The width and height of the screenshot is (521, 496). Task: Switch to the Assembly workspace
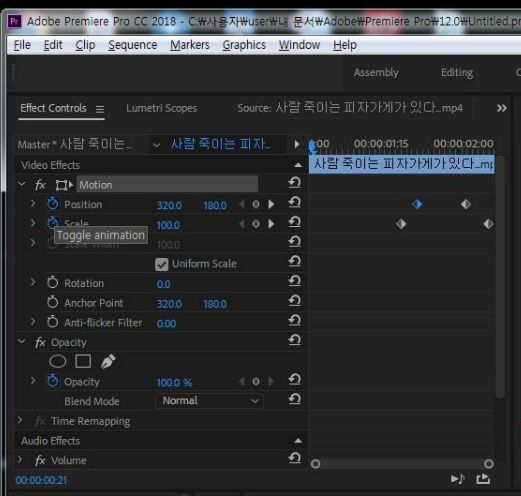(x=376, y=73)
